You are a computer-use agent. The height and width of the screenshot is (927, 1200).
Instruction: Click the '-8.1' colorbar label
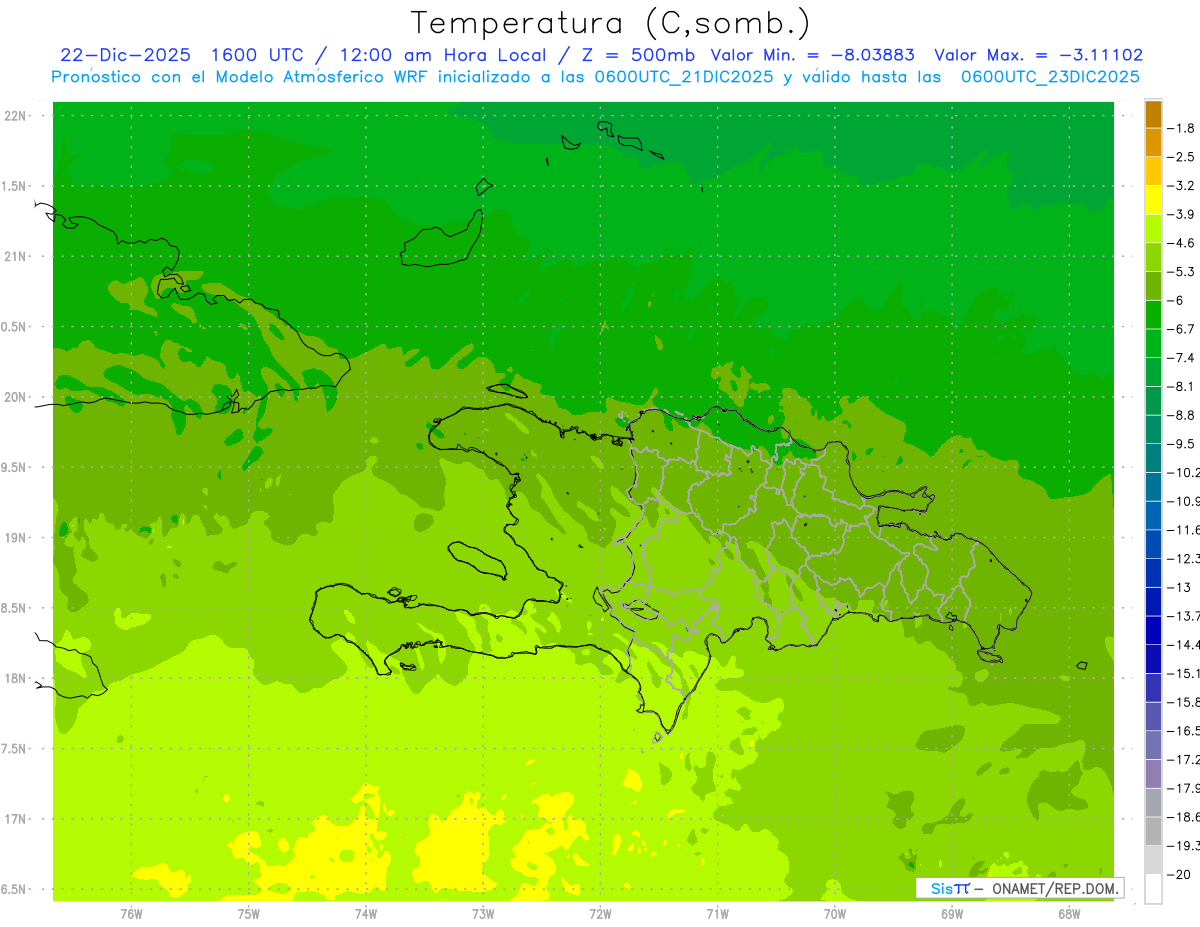(1182, 386)
